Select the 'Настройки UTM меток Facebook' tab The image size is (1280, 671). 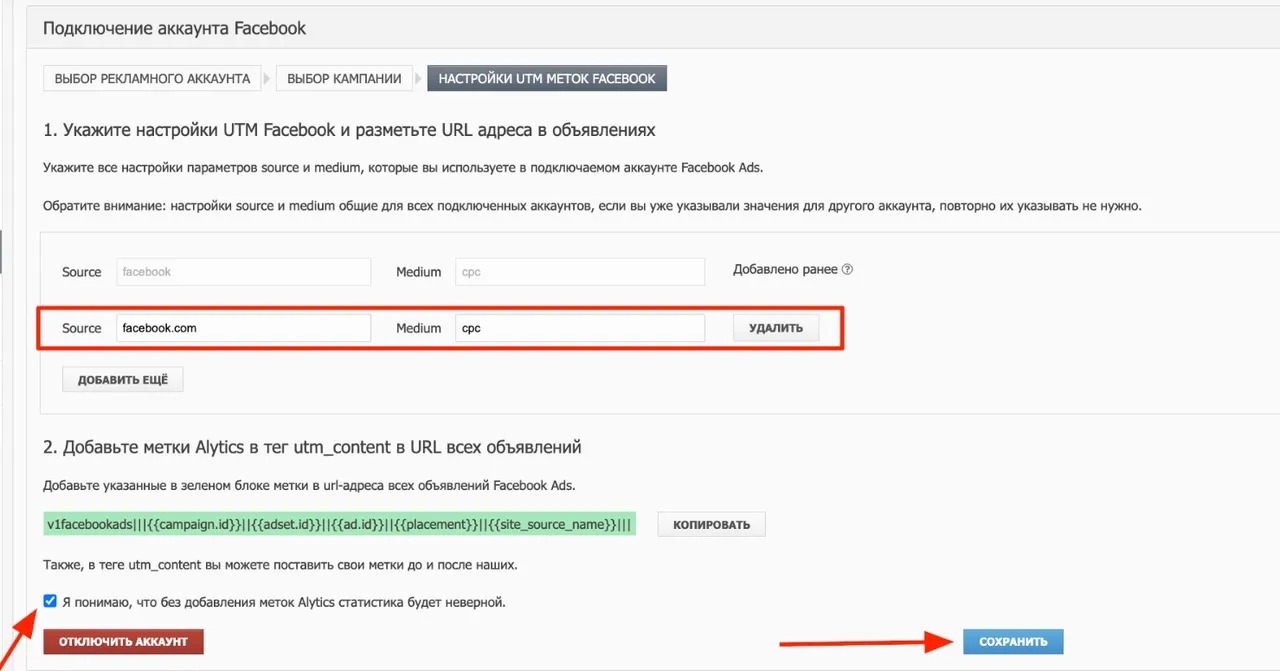click(547, 79)
